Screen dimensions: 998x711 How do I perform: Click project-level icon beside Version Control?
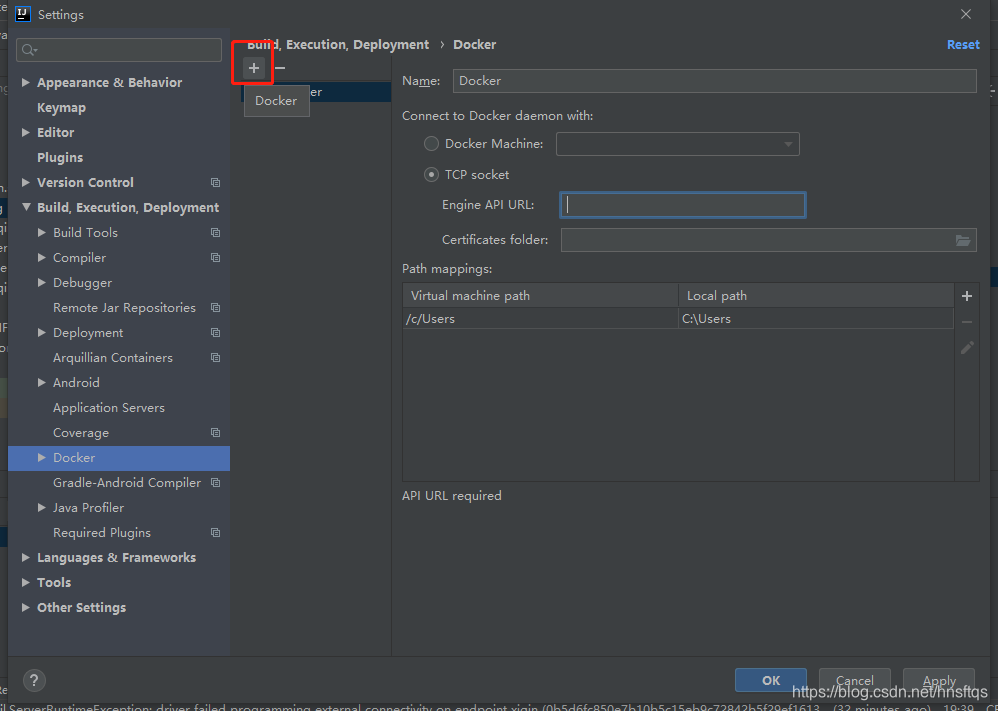pyautogui.click(x=215, y=183)
